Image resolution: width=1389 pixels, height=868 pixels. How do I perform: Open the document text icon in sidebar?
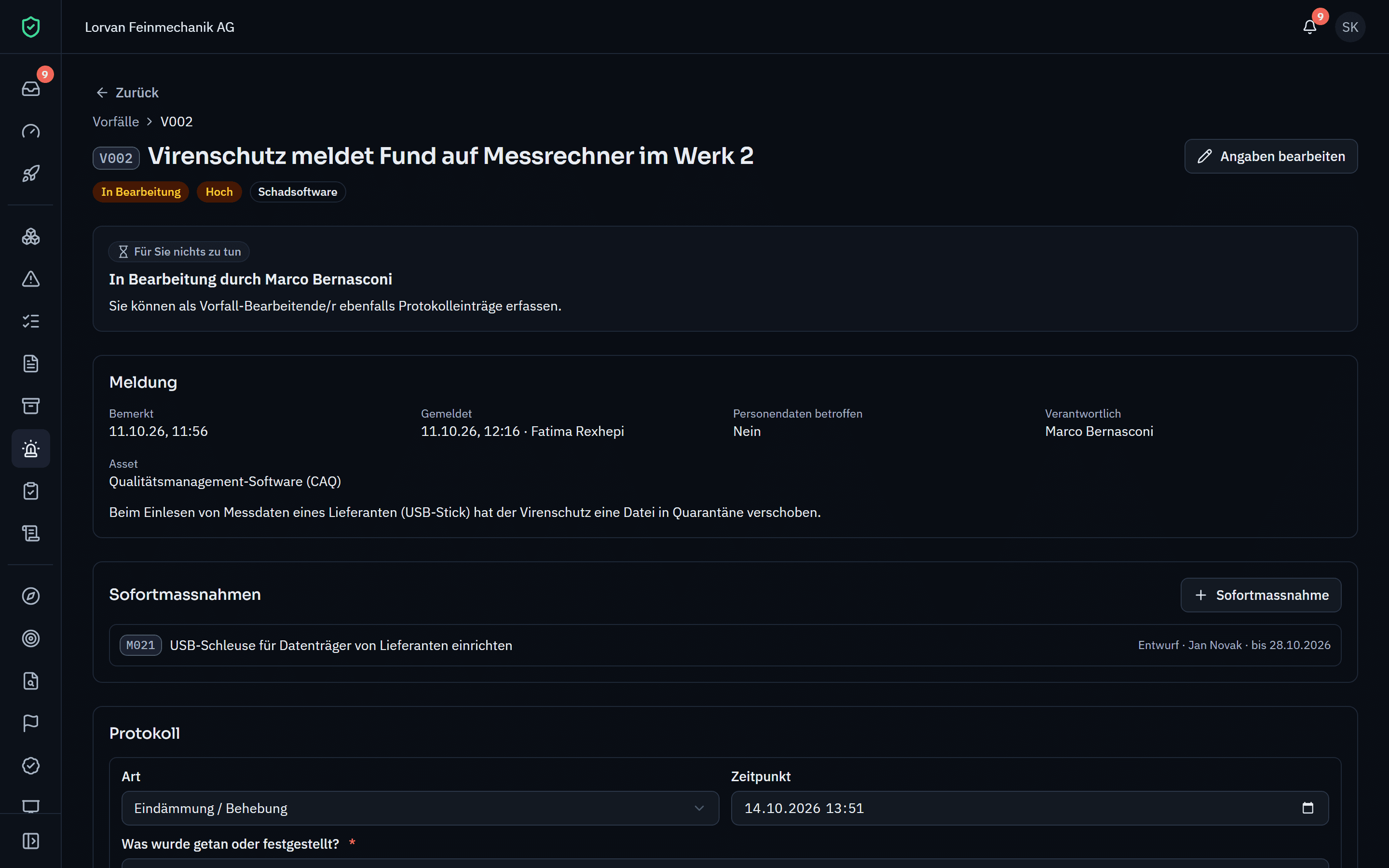point(30,364)
